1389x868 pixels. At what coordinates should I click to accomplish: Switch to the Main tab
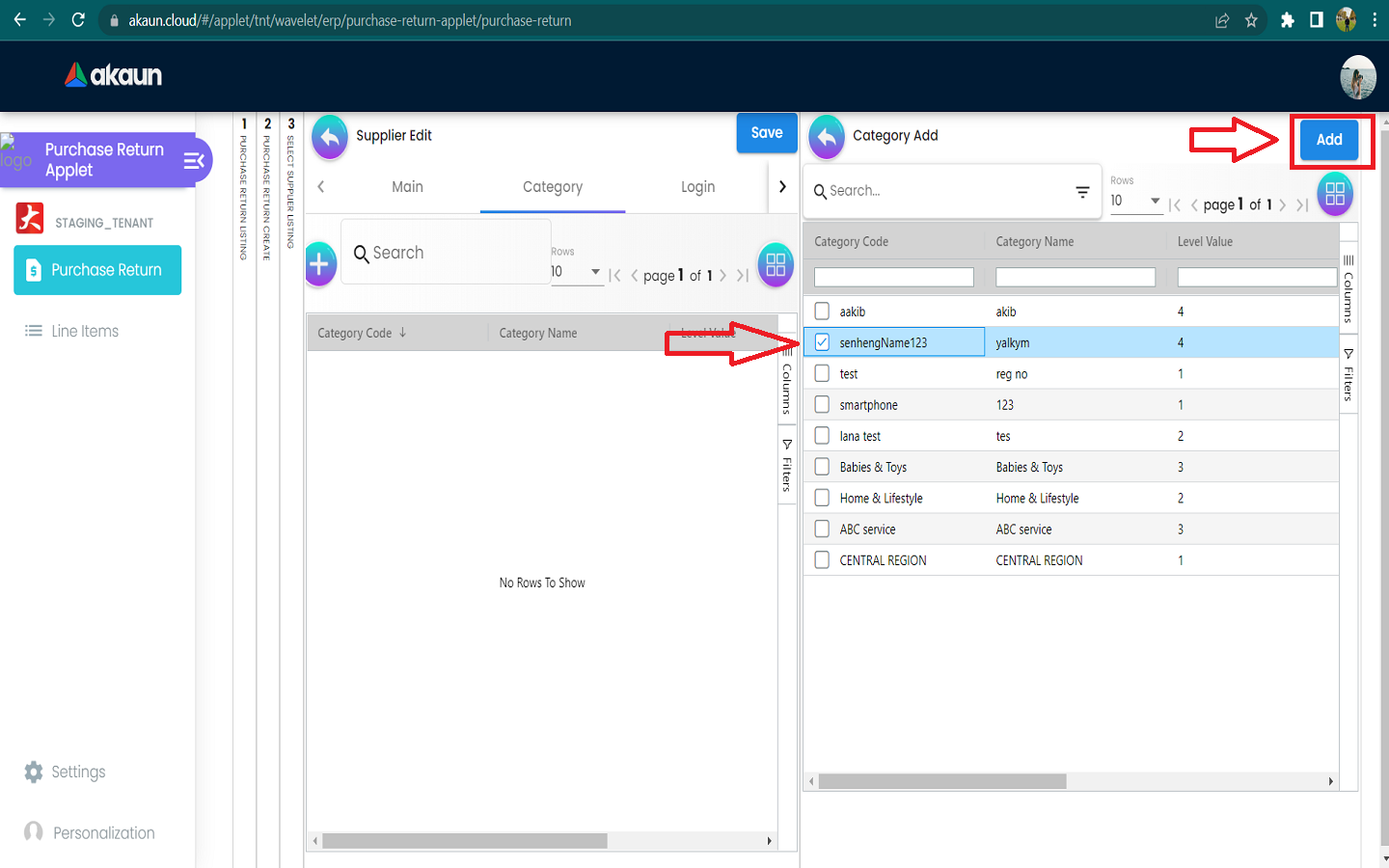(x=407, y=187)
